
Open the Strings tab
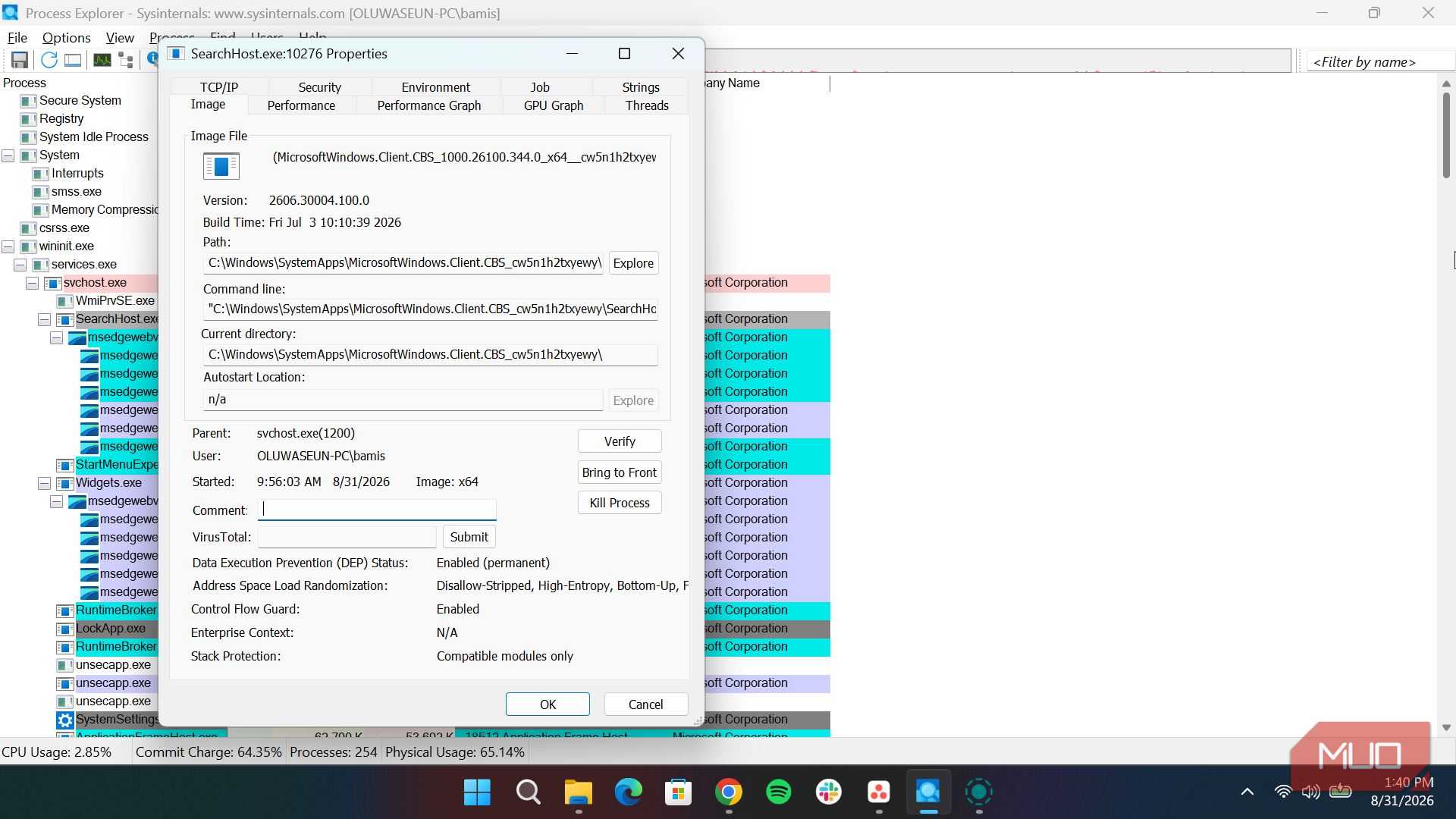(641, 87)
